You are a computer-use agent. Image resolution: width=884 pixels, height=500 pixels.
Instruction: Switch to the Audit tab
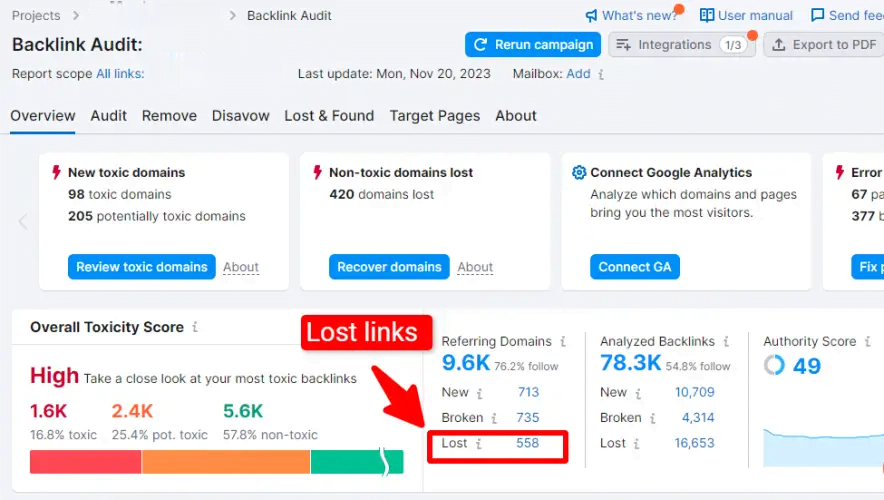pyautogui.click(x=109, y=116)
